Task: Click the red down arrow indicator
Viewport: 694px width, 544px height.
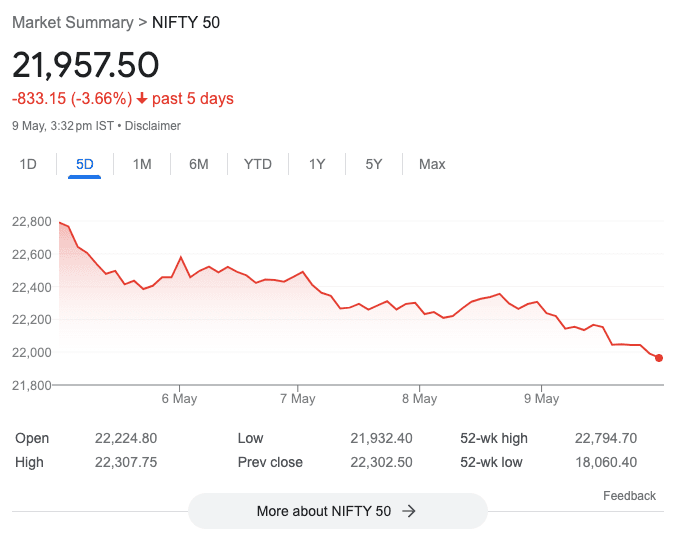Action: coord(142,98)
